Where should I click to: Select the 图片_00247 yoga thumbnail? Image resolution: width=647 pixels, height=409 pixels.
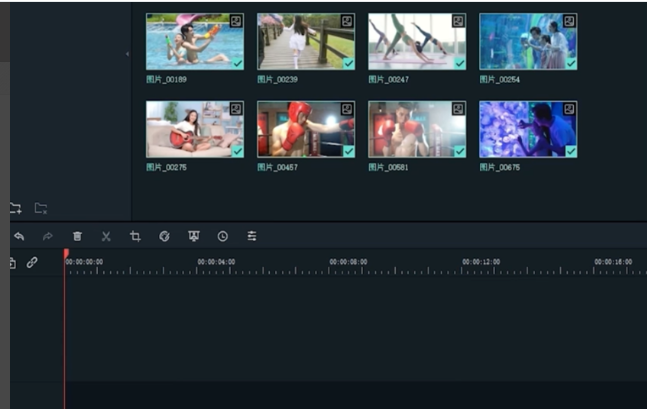point(416,41)
